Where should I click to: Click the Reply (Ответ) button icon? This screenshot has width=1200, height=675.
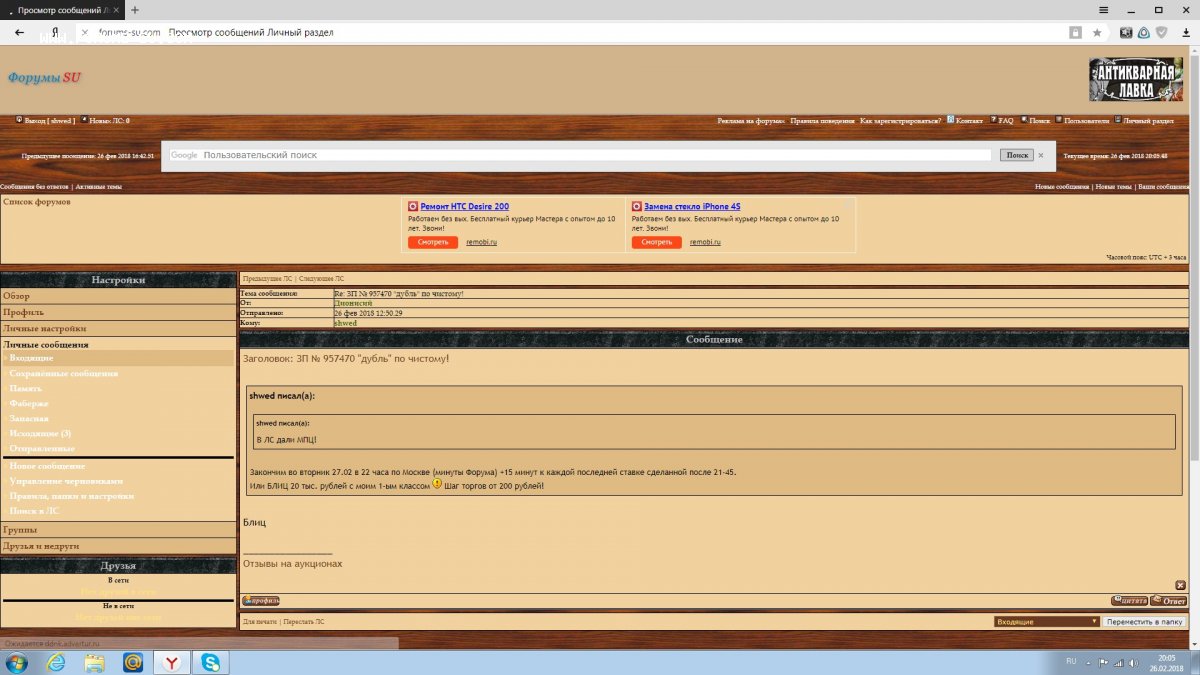coord(1169,601)
